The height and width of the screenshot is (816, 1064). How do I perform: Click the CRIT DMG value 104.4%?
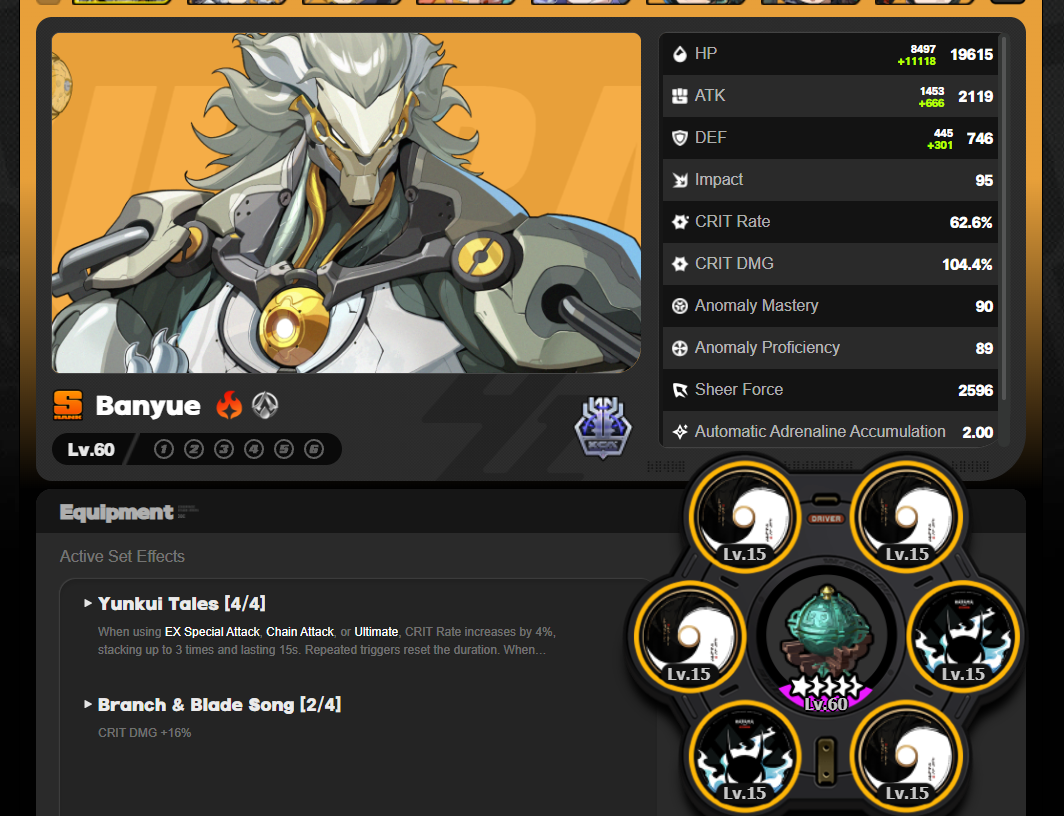pyautogui.click(x=967, y=265)
